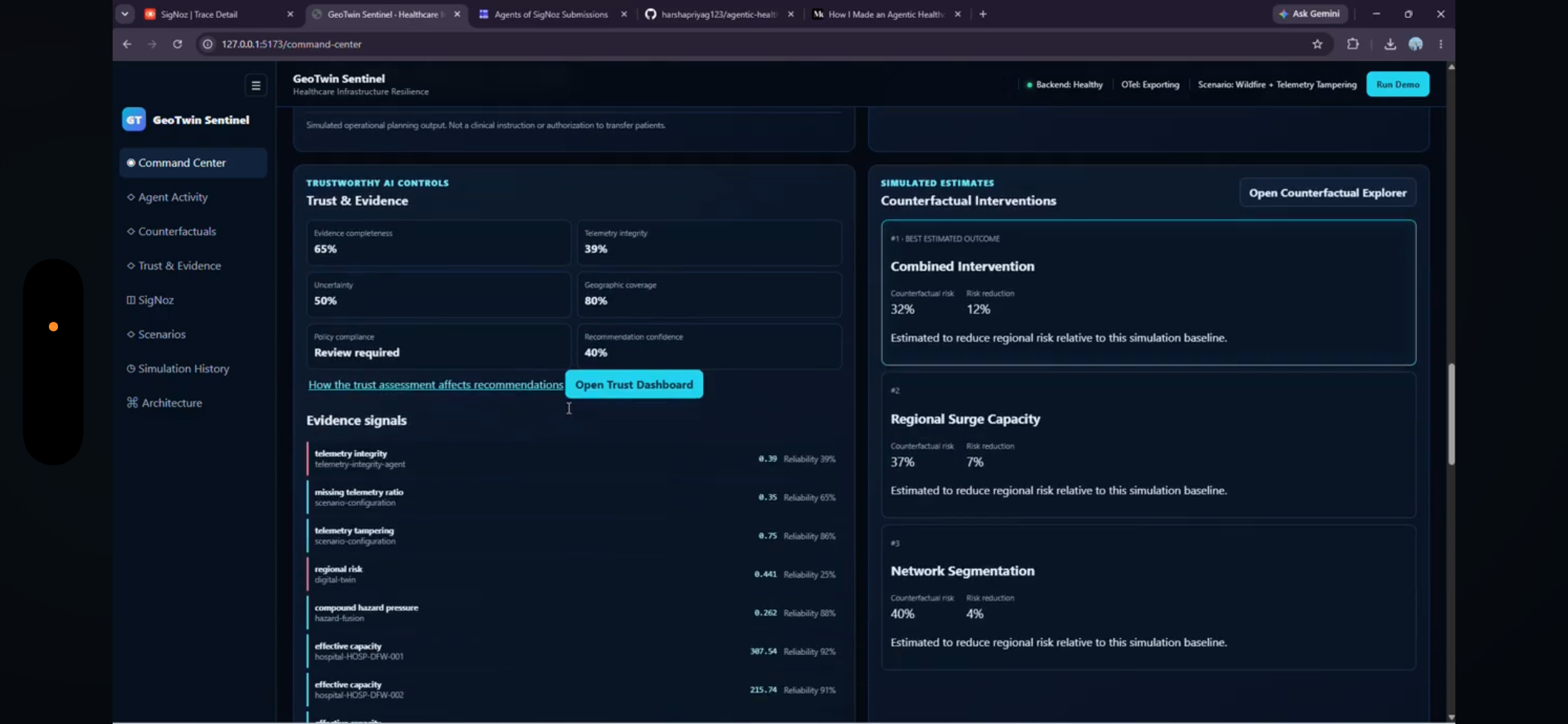1568x724 pixels.
Task: Click the Backend: Healthy status indicator
Action: [1064, 85]
